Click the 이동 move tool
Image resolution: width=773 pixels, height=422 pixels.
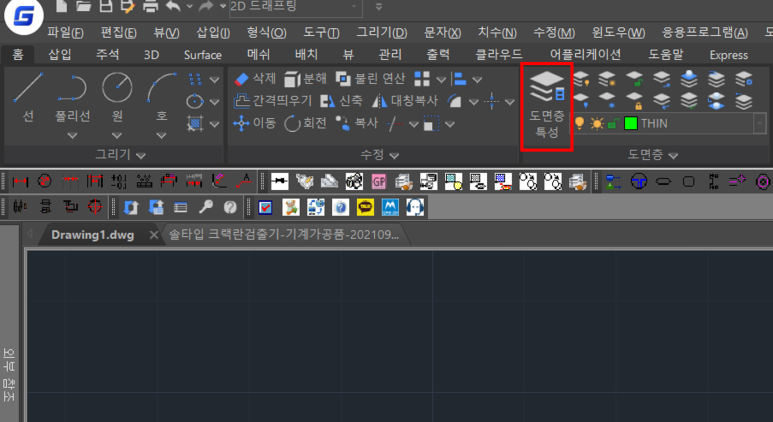click(254, 123)
